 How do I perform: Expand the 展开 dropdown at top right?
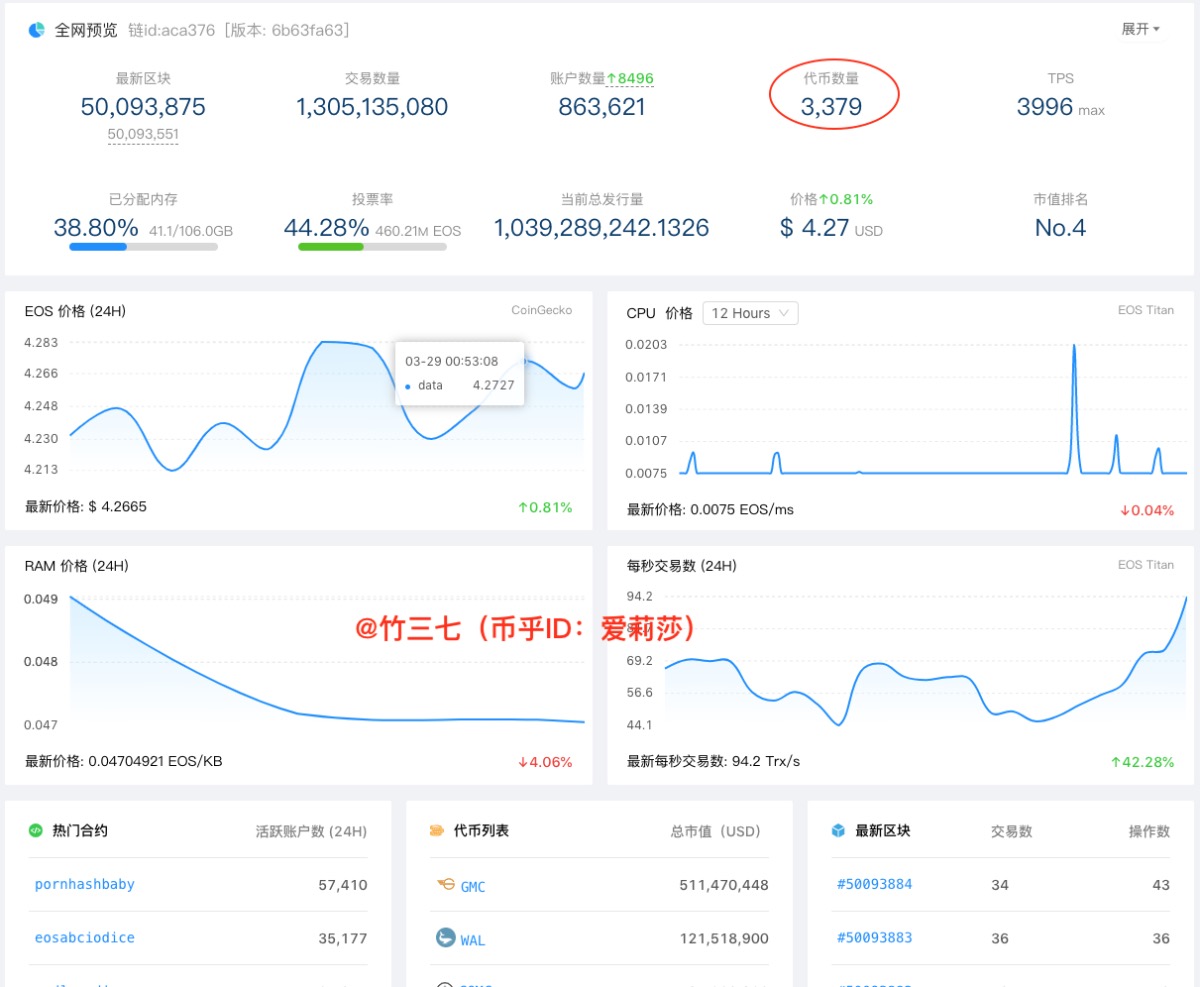[1140, 29]
